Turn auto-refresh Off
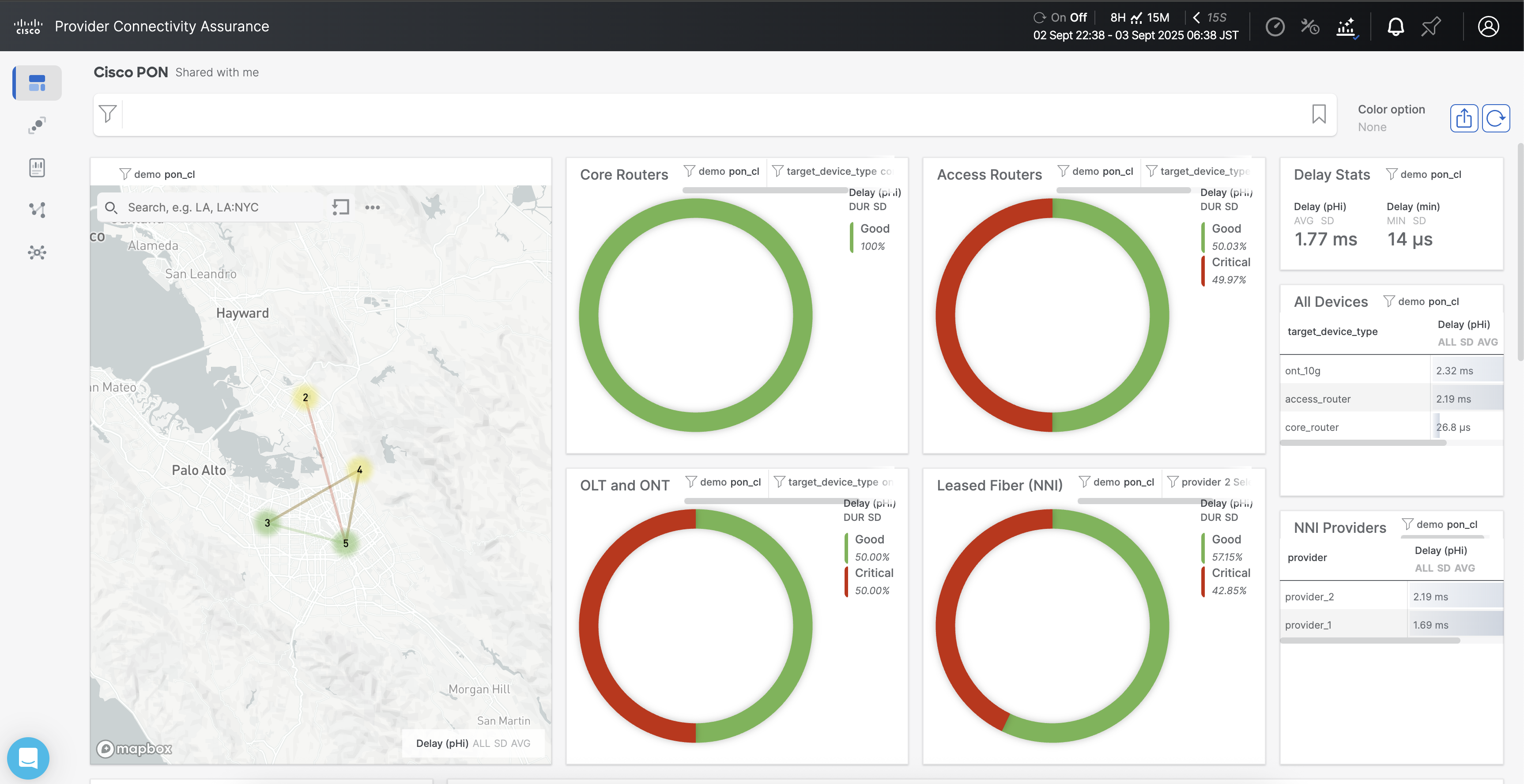This screenshot has height=784, width=1524. tap(1078, 18)
